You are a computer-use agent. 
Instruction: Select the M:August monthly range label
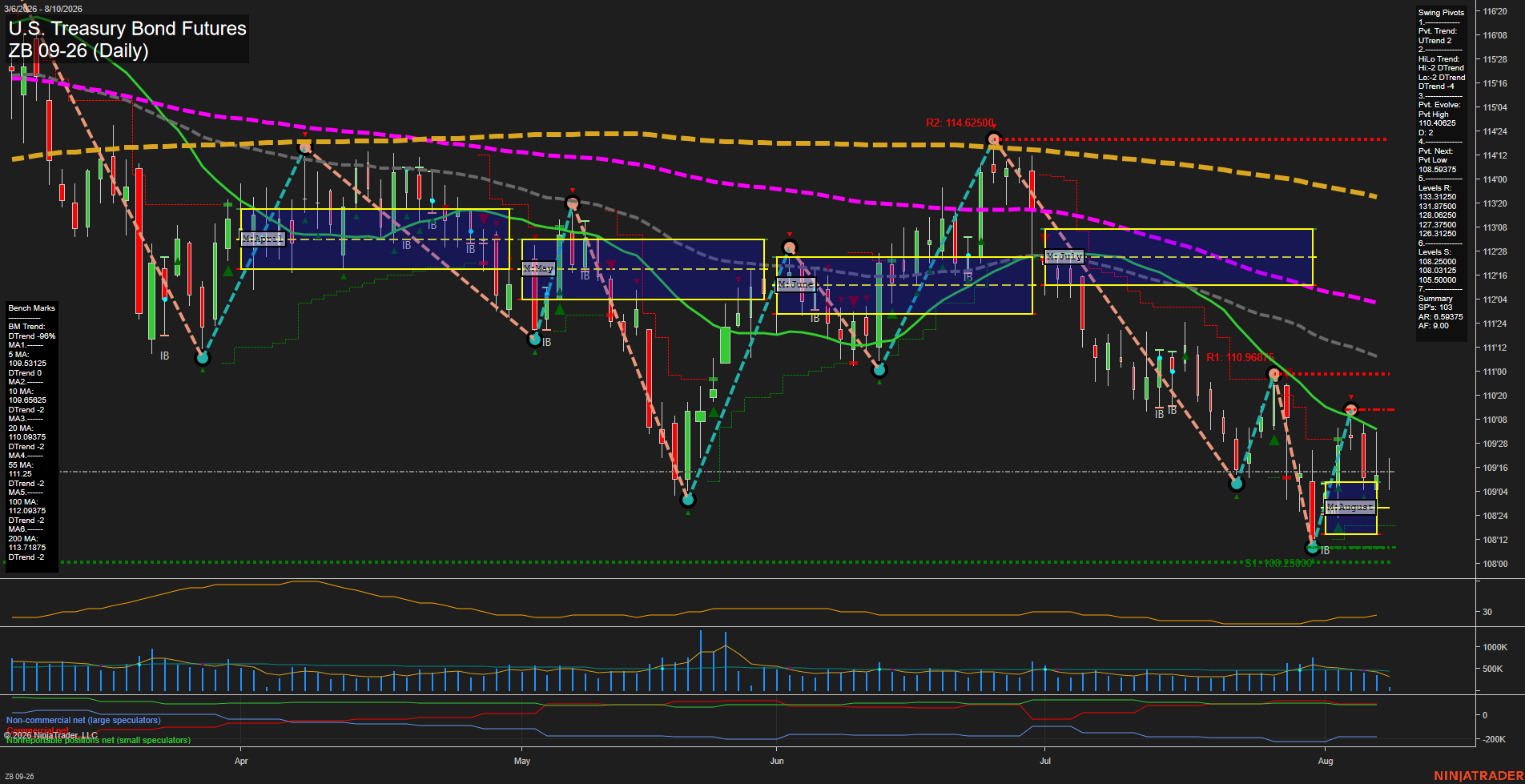click(x=1350, y=507)
